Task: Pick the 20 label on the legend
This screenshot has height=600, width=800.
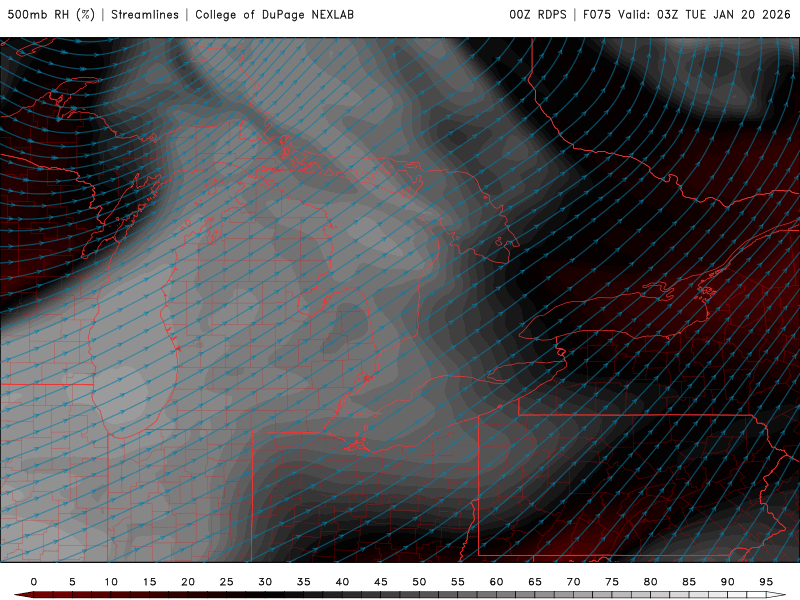Action: [188, 582]
